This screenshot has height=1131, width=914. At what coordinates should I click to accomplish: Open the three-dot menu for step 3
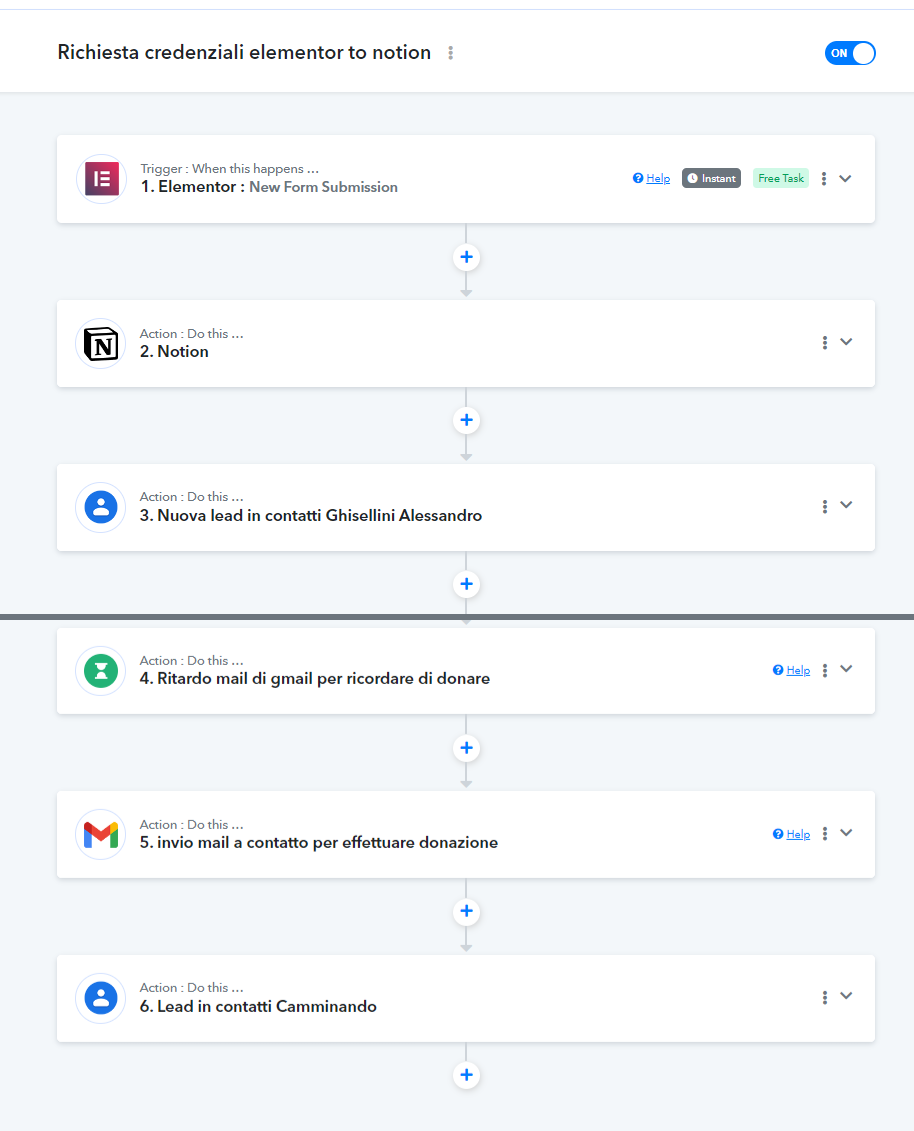pyautogui.click(x=825, y=506)
